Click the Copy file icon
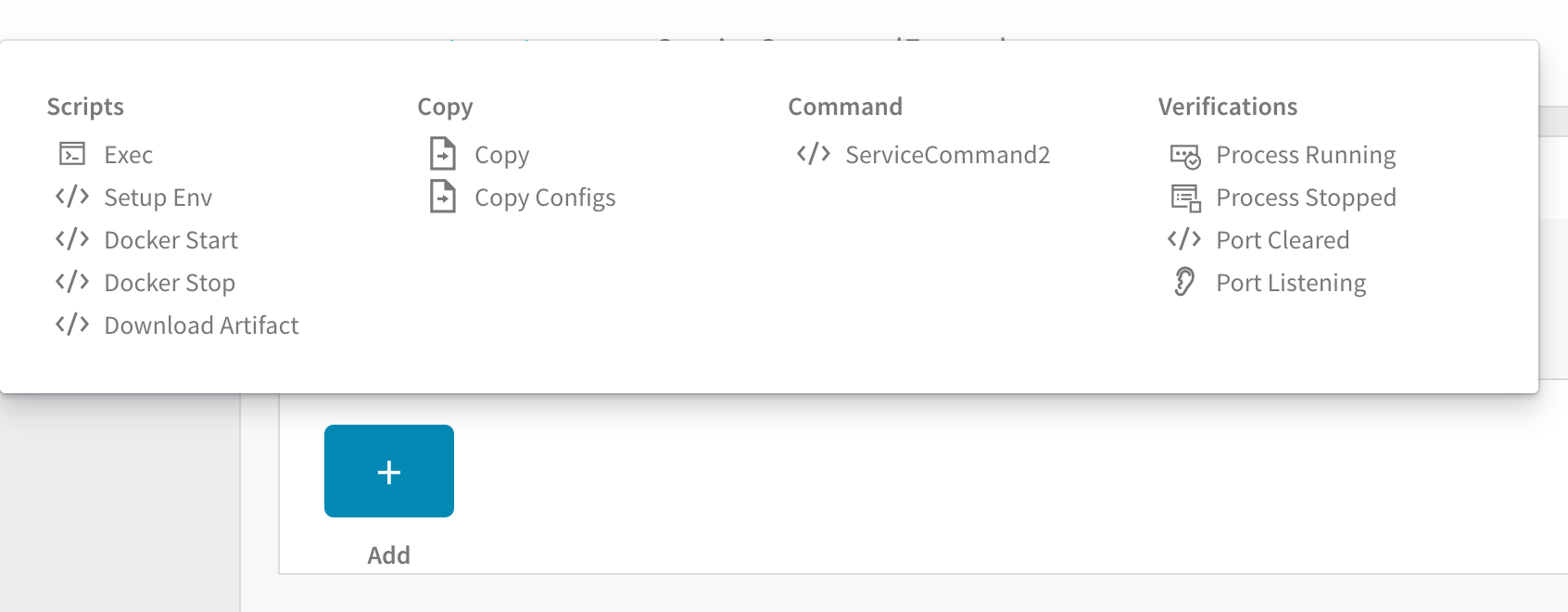1568x612 pixels. click(x=443, y=154)
